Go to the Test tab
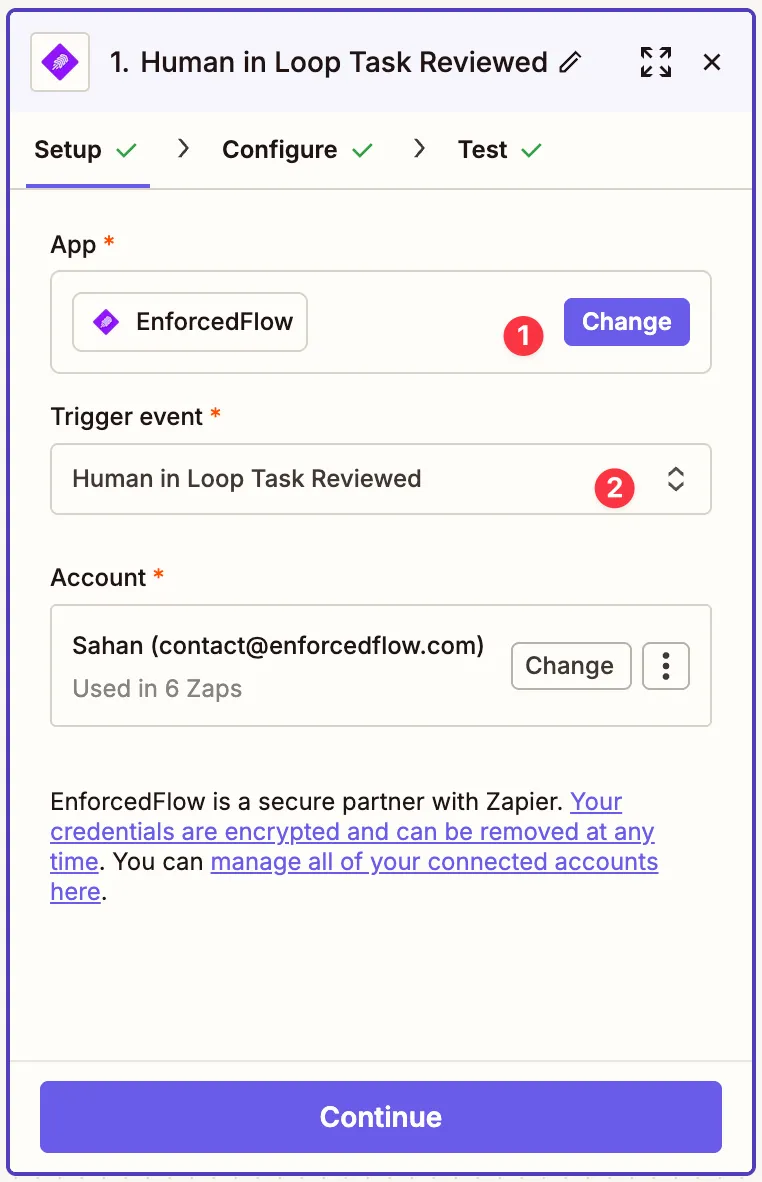 (483, 150)
